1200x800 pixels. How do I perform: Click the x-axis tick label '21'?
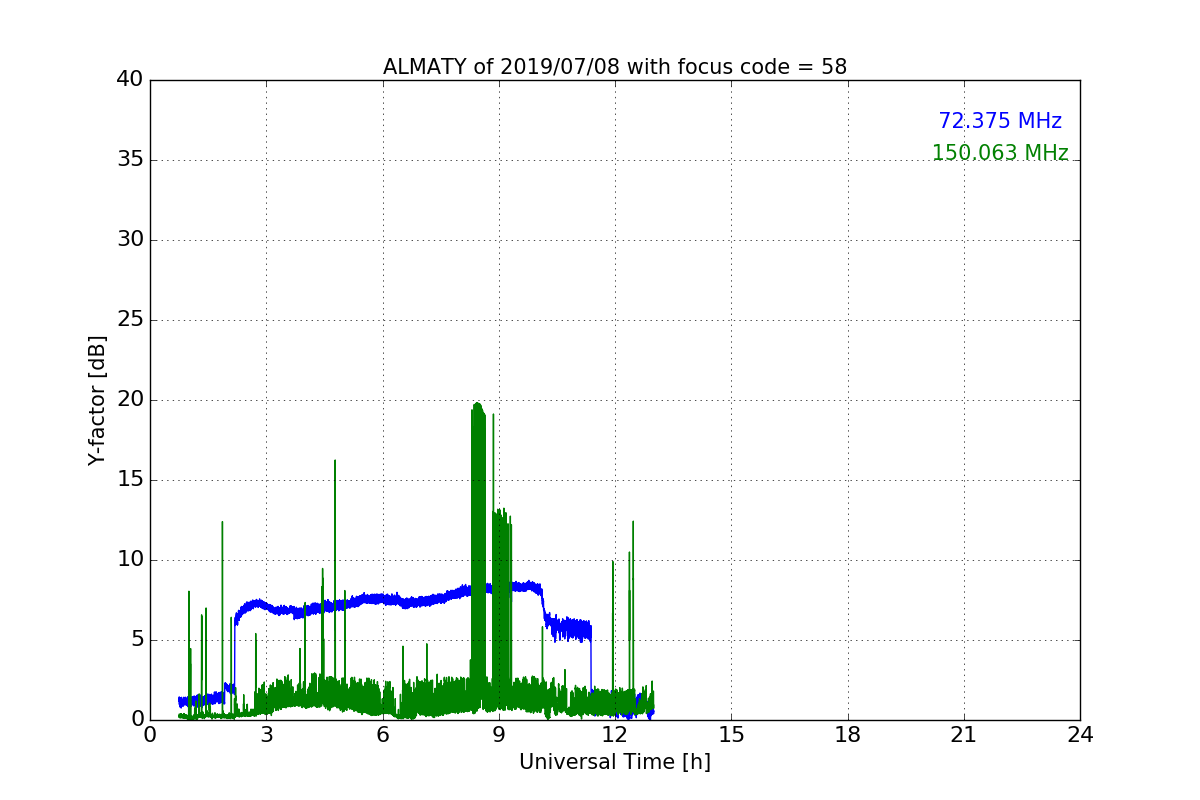coord(964,735)
